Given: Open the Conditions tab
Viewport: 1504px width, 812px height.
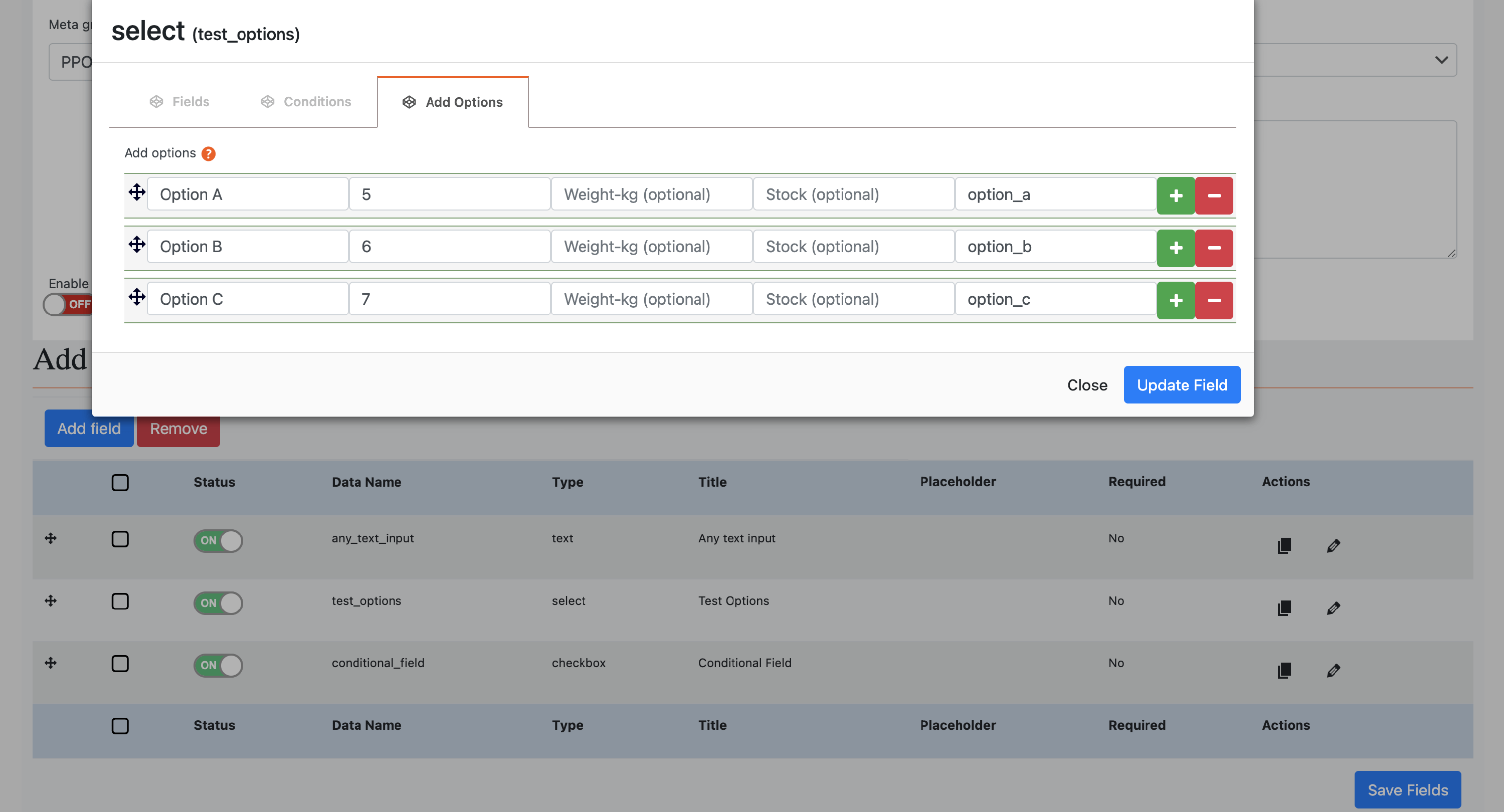Looking at the screenshot, I should [x=305, y=102].
